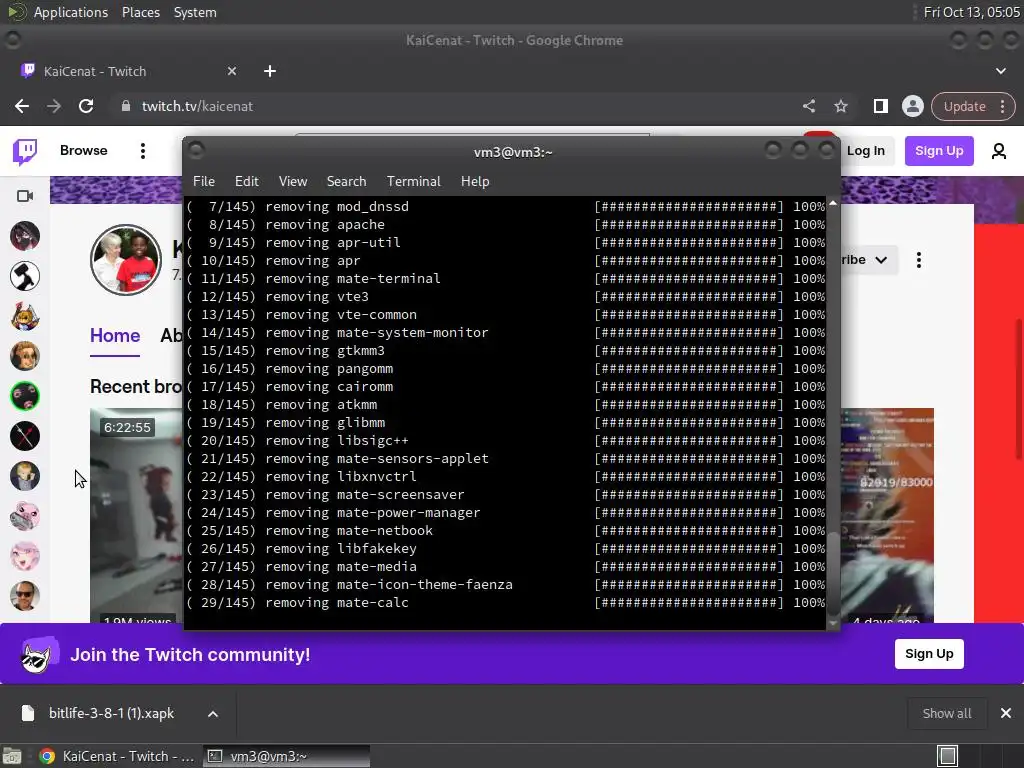The height and width of the screenshot is (768, 1024).
Task: Open terminal File menu
Action: pos(204,182)
